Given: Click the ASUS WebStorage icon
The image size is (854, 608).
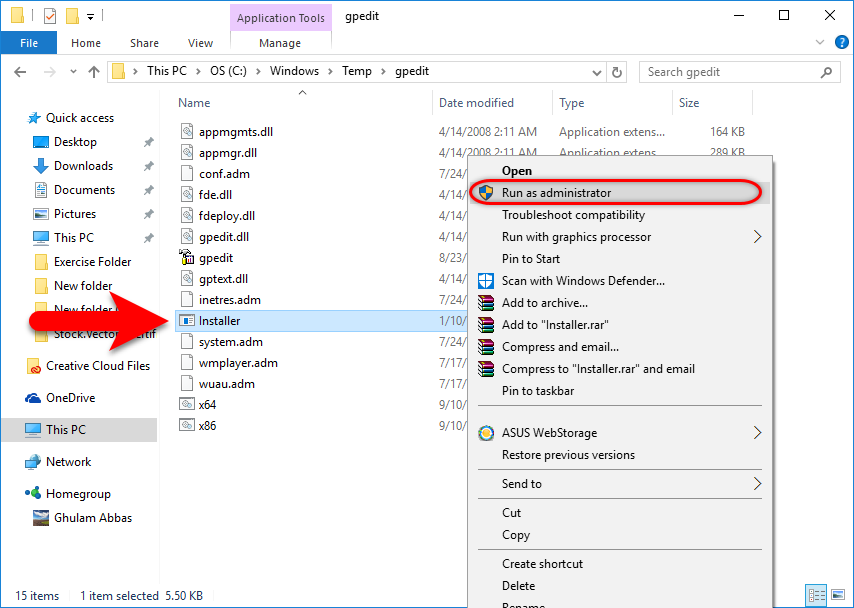Looking at the screenshot, I should pos(486,433).
